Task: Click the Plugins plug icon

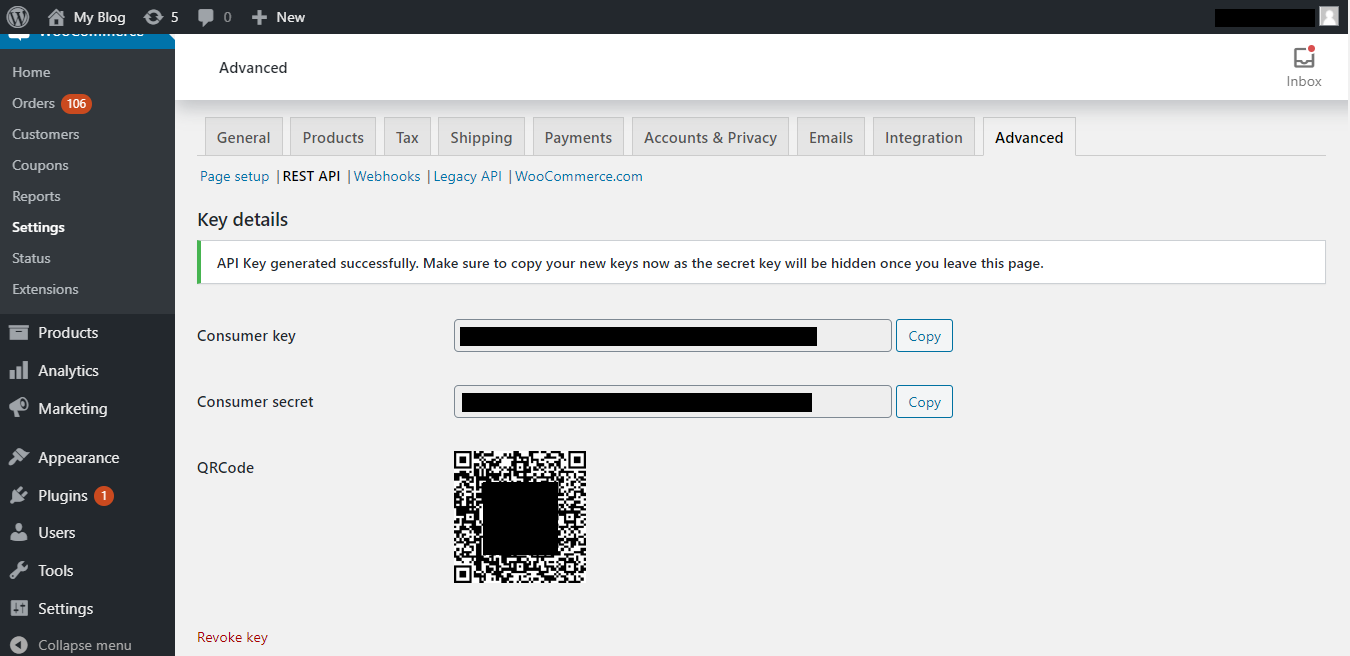Action: [19, 496]
